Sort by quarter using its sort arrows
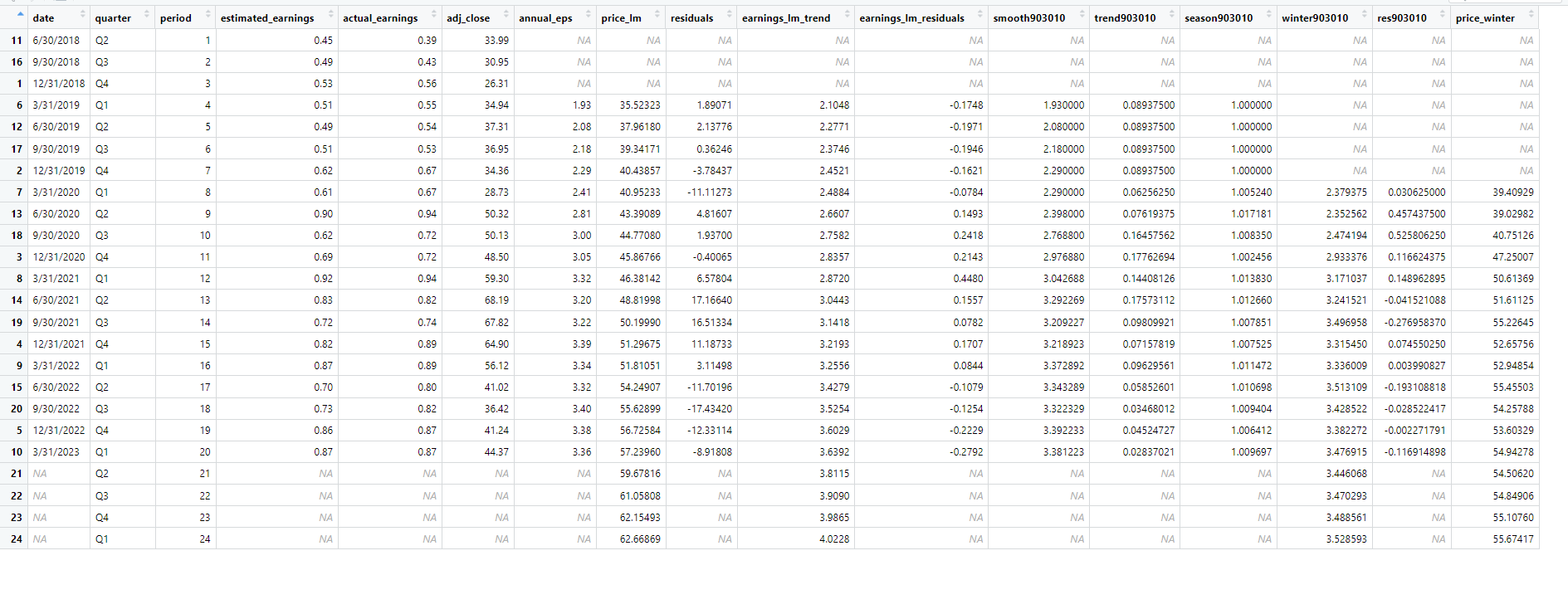1568x614 pixels. 147,14
